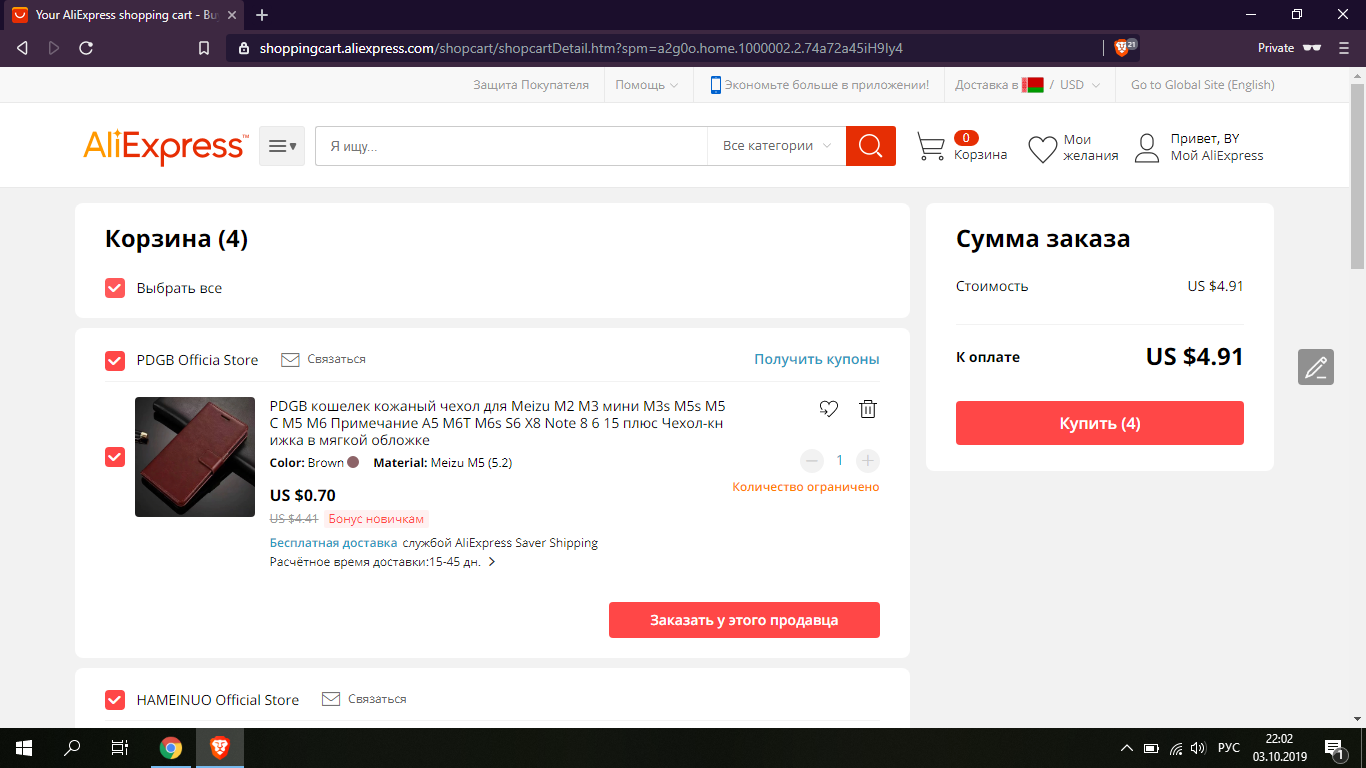
Task: Open the 'Все категории' search dropdown
Action: 777,146
